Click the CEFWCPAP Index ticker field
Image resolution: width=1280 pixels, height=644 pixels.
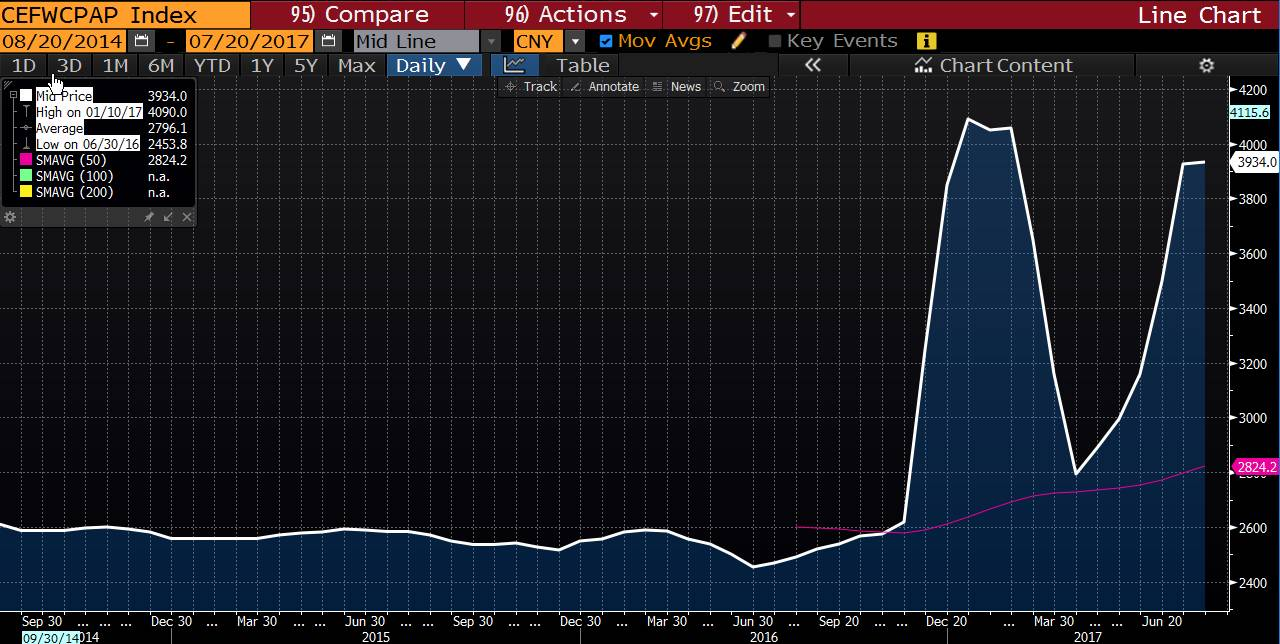(x=124, y=15)
